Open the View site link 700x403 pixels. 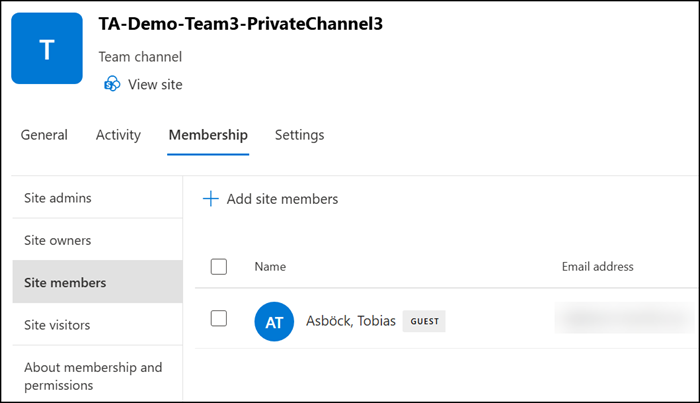pyautogui.click(x=155, y=84)
